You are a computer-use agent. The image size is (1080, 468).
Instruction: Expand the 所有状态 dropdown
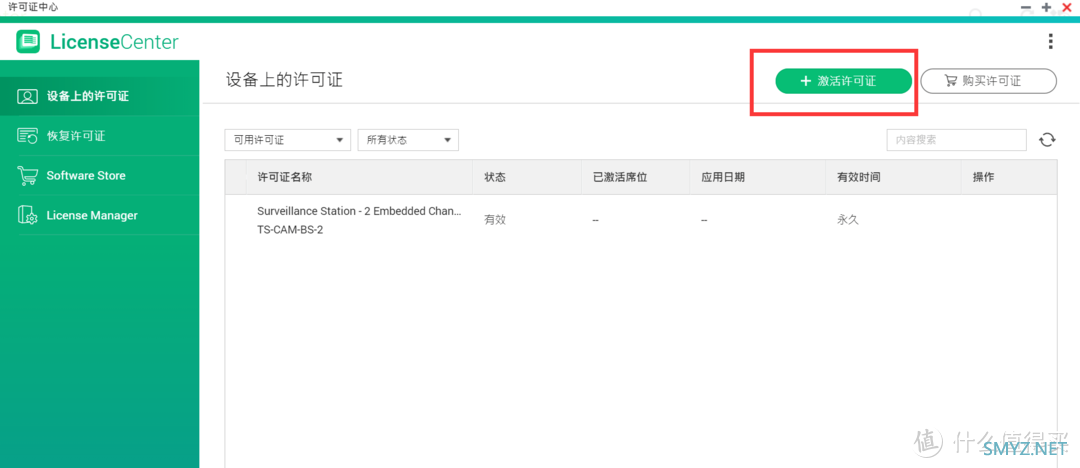(408, 140)
